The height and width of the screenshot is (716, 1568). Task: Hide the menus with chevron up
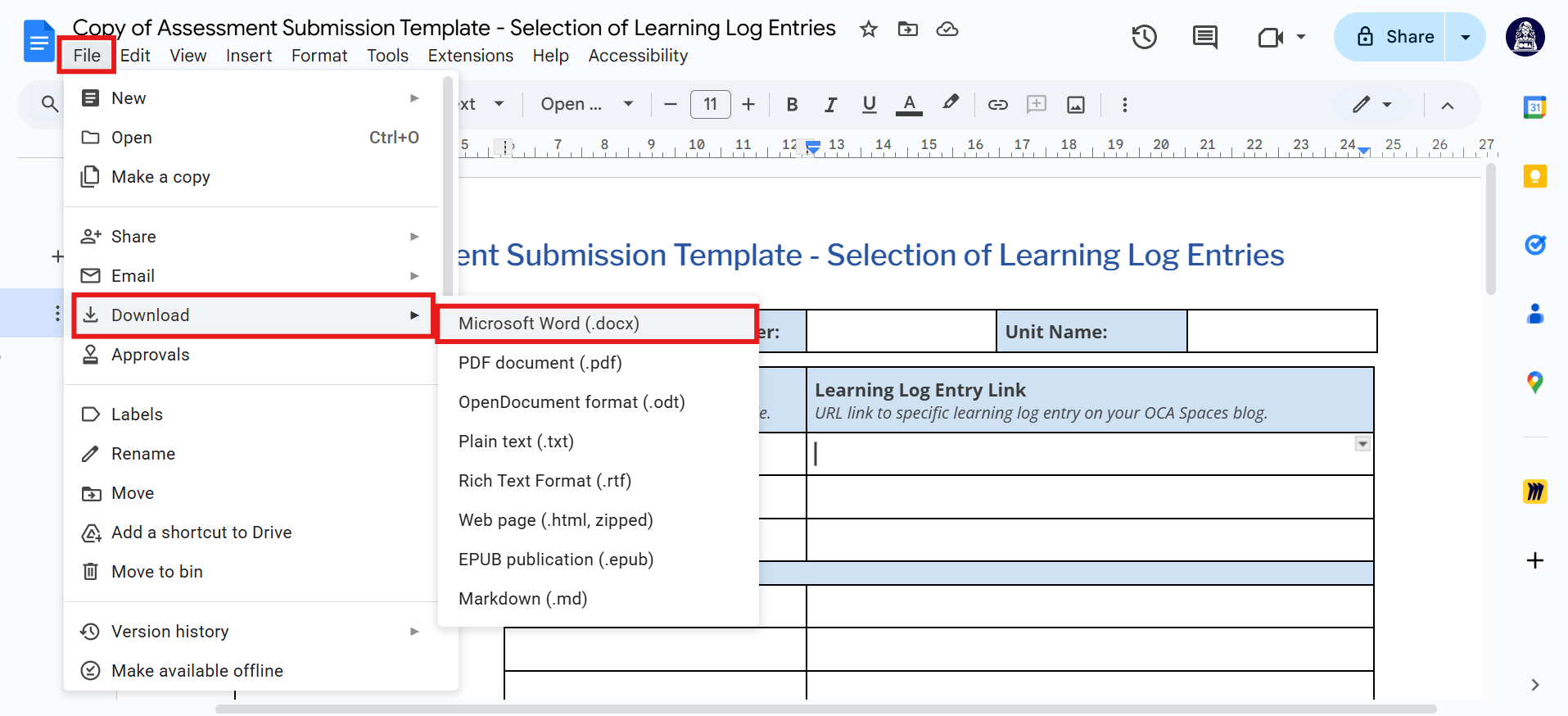pyautogui.click(x=1448, y=105)
